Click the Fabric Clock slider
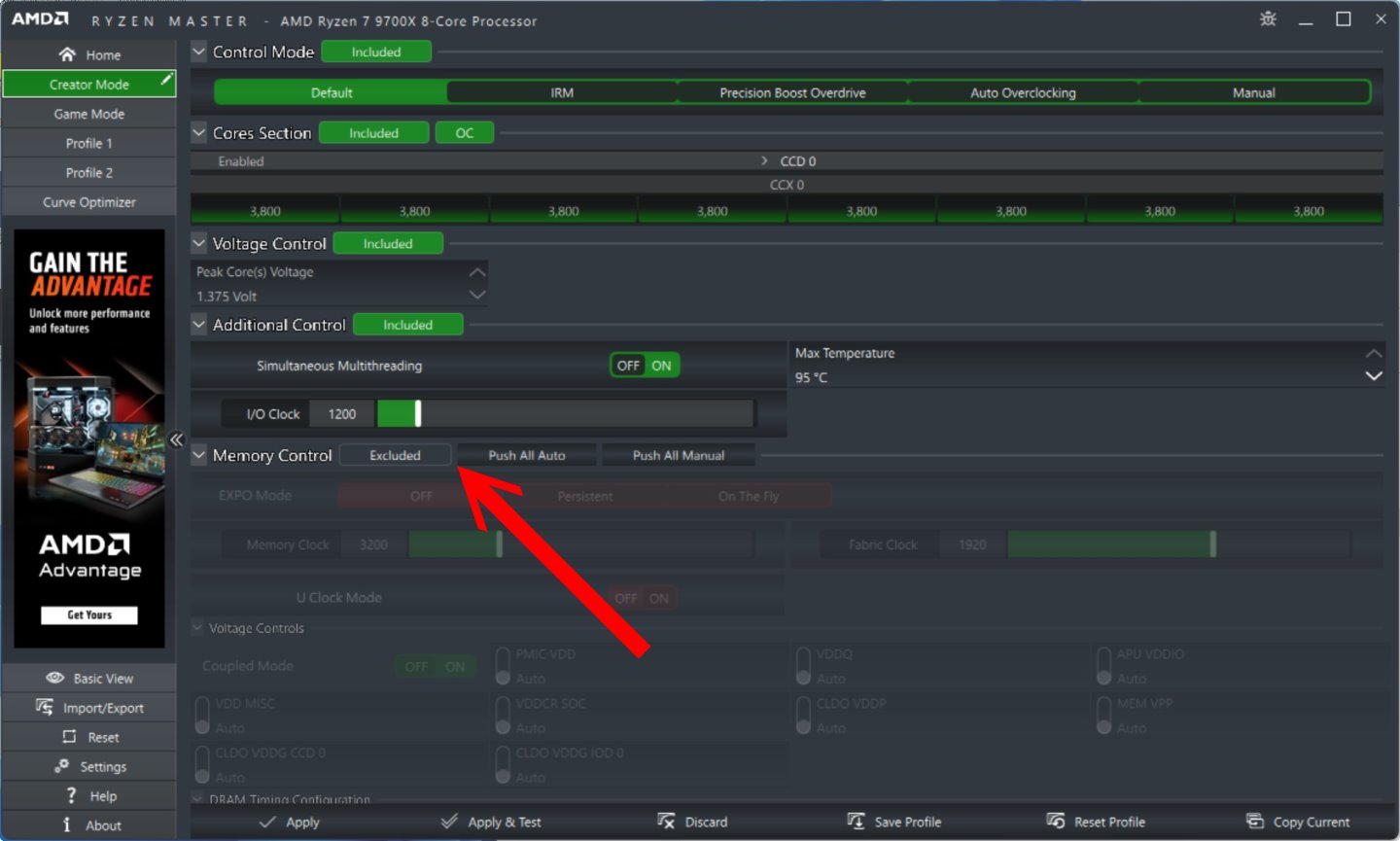This screenshot has height=841, width=1400. [x=1178, y=544]
